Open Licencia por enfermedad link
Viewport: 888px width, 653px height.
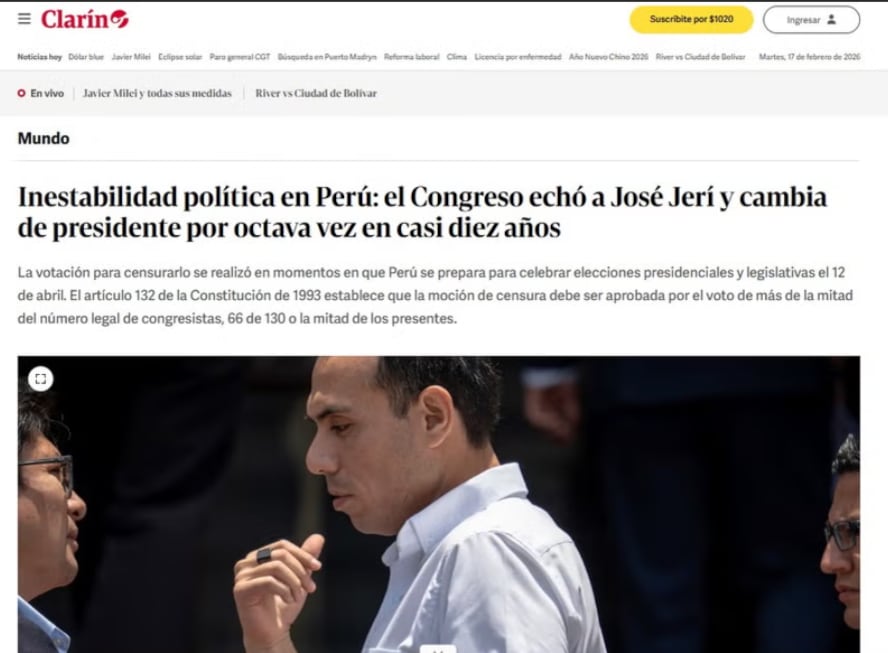[x=518, y=57]
